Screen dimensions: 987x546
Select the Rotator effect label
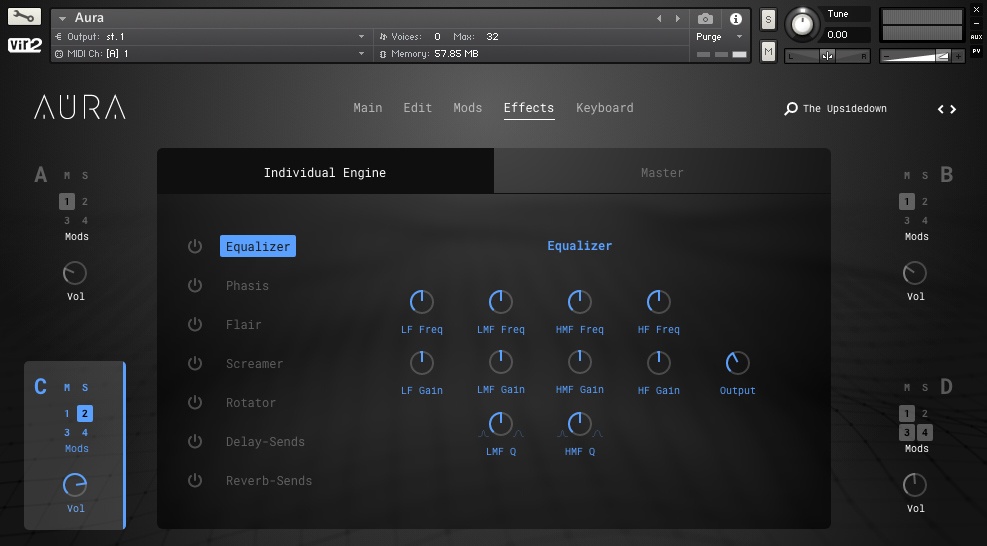tap(251, 402)
